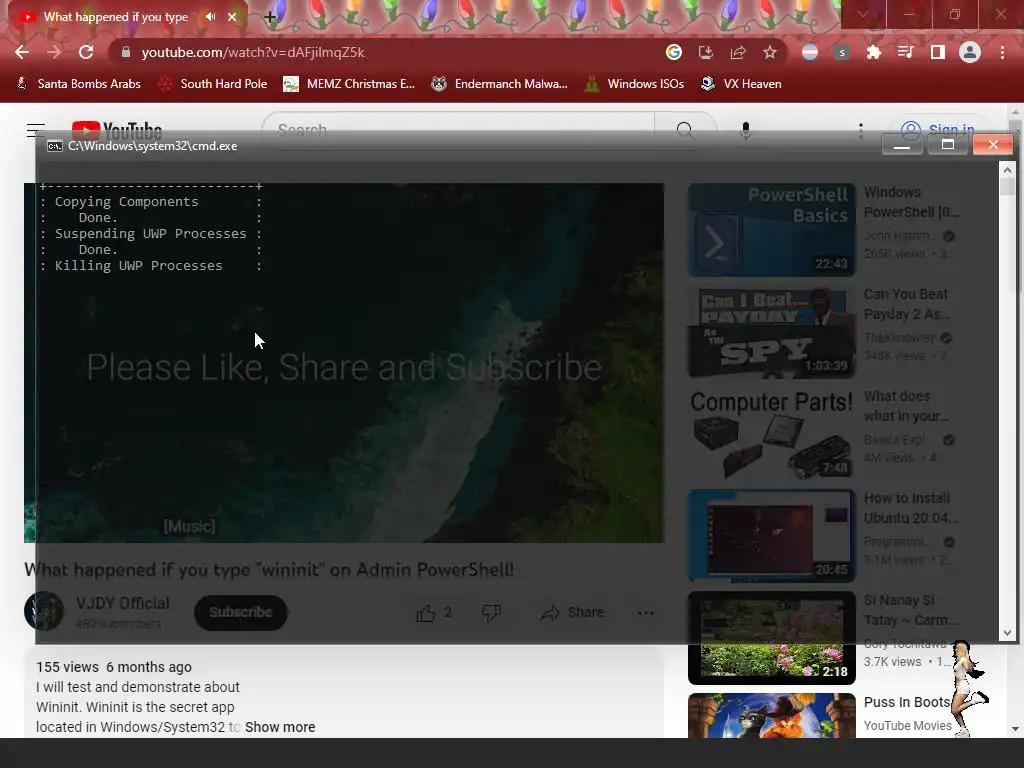Screen dimensions: 1024x768
Task: Search by voice with microphone icon
Action: (x=746, y=130)
